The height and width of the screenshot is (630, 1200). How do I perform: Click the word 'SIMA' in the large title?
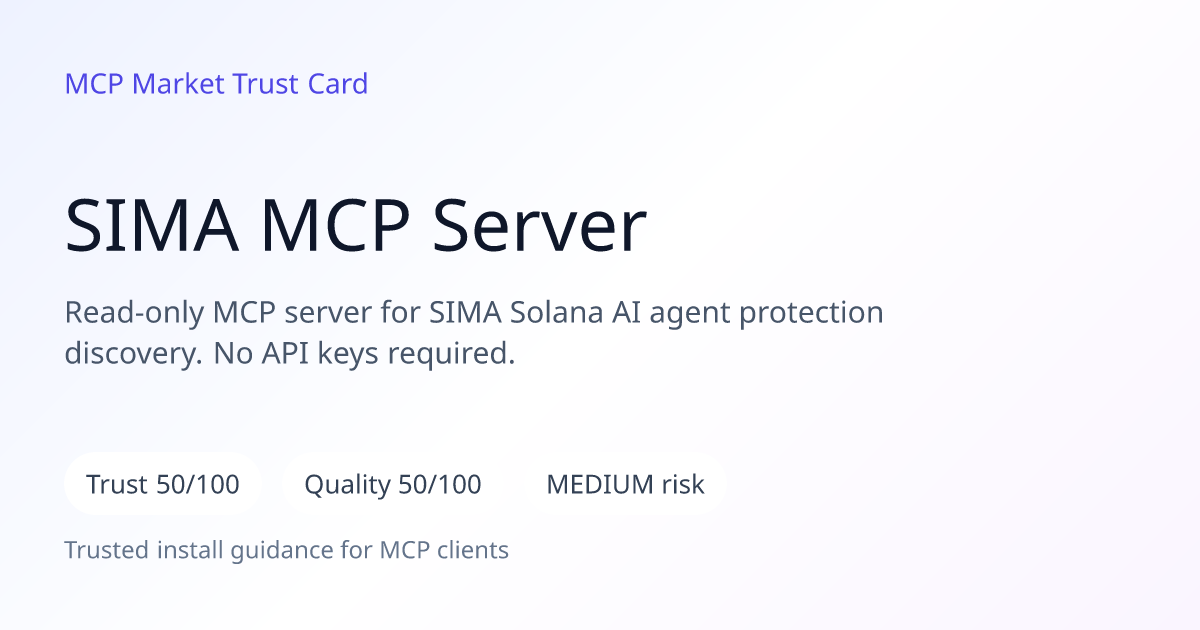point(152,227)
